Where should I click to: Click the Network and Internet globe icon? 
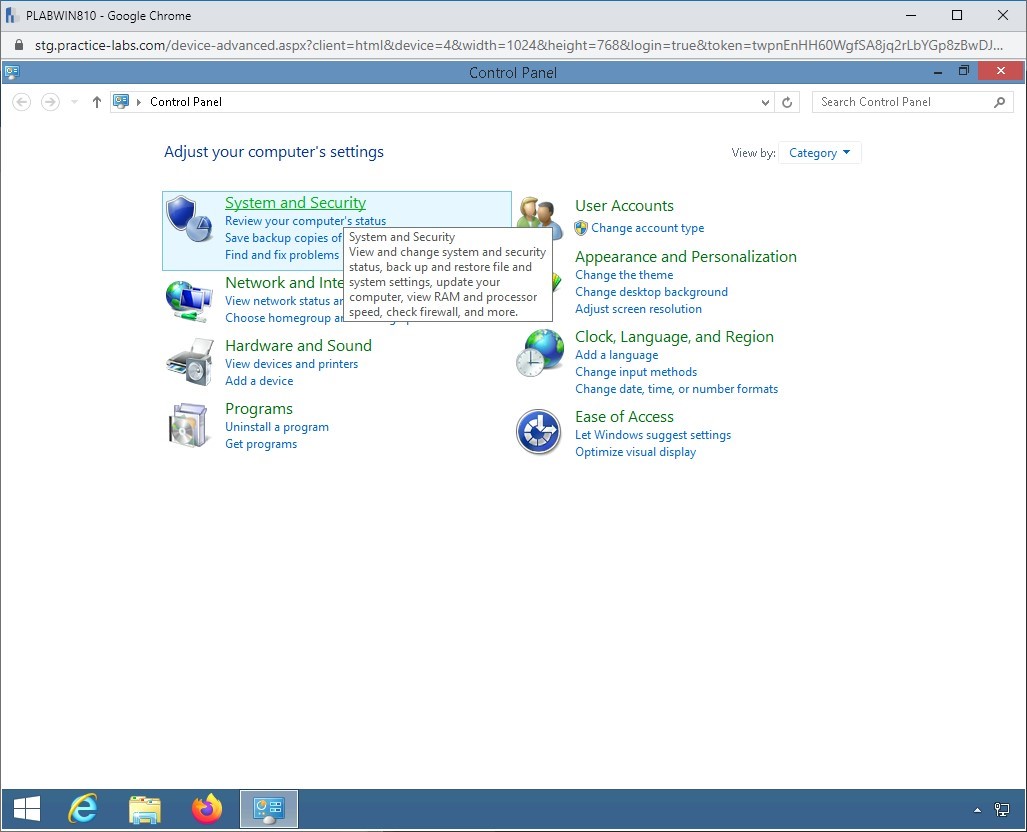coord(189,299)
